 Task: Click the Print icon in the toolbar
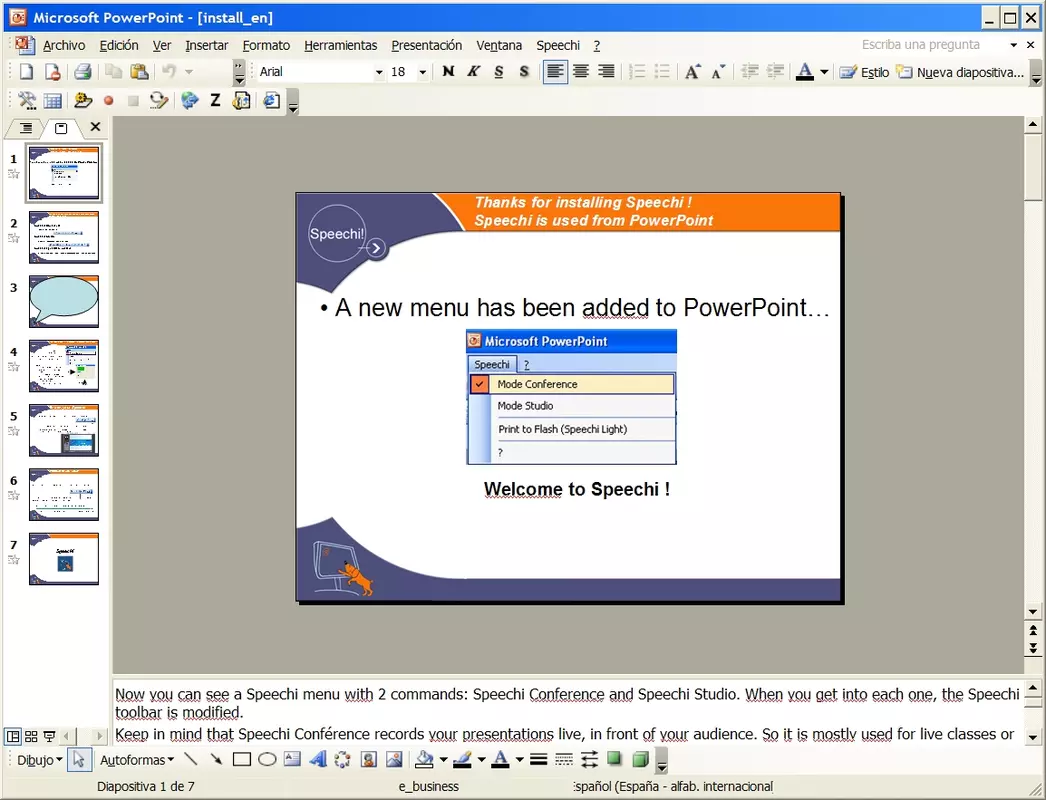tap(83, 72)
